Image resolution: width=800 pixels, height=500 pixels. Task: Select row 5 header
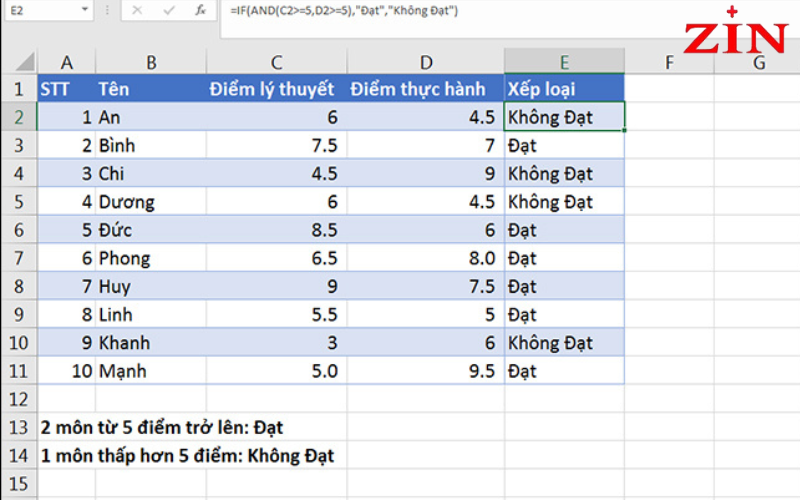tap(19, 202)
